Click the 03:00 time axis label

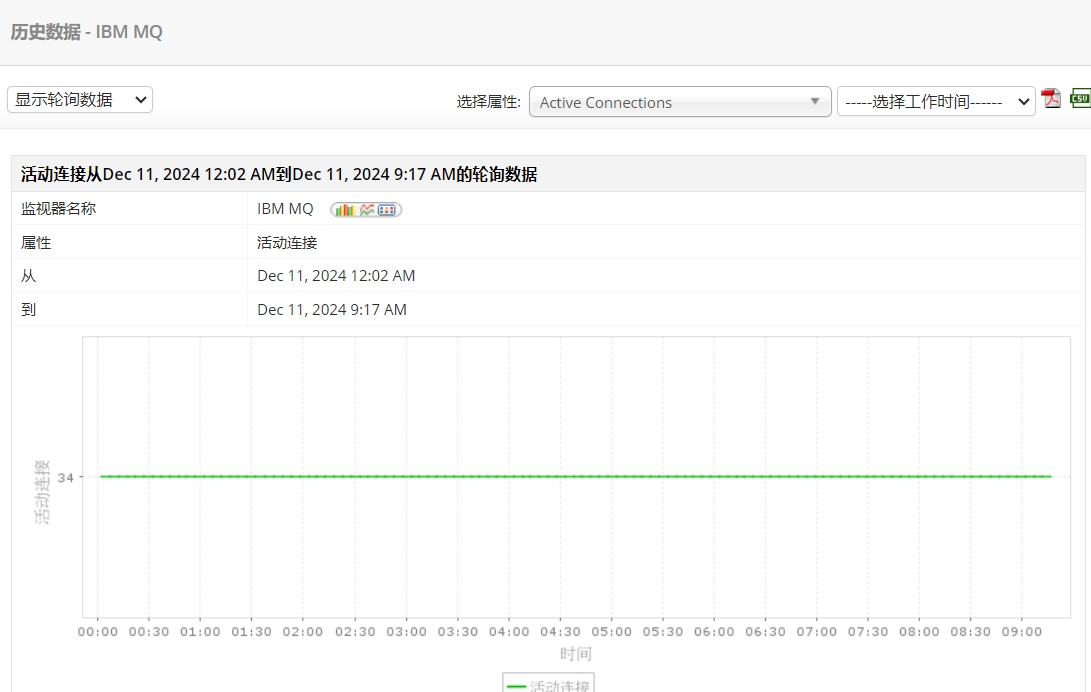(406, 631)
